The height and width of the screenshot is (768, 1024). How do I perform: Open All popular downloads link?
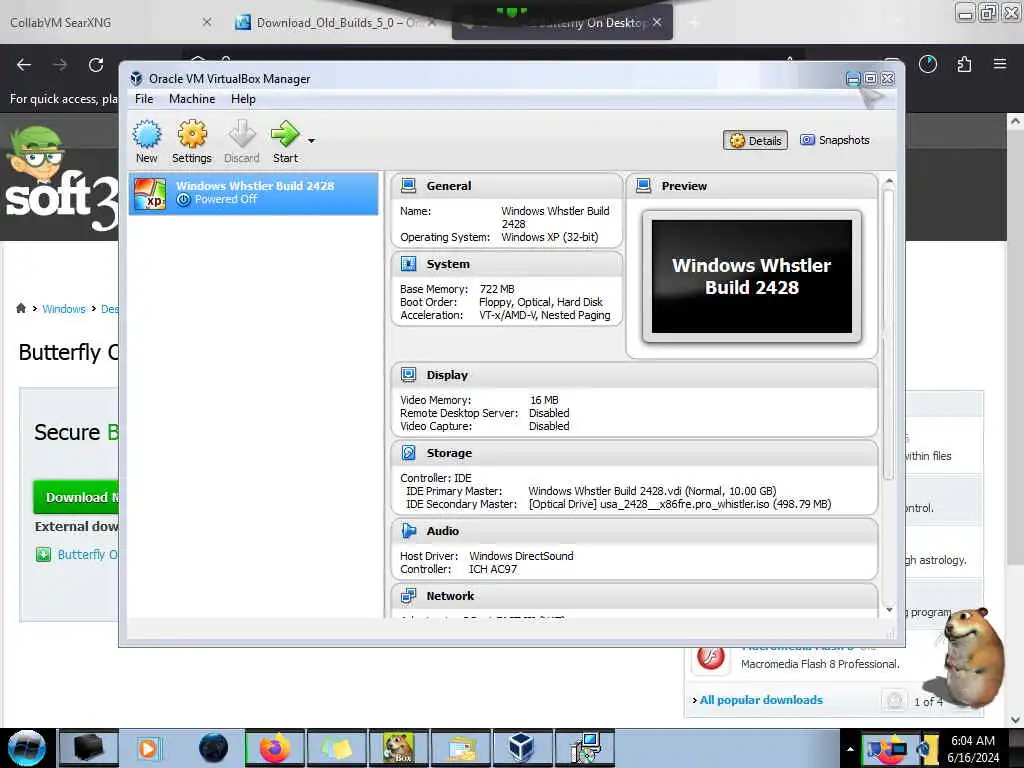pyautogui.click(x=761, y=700)
